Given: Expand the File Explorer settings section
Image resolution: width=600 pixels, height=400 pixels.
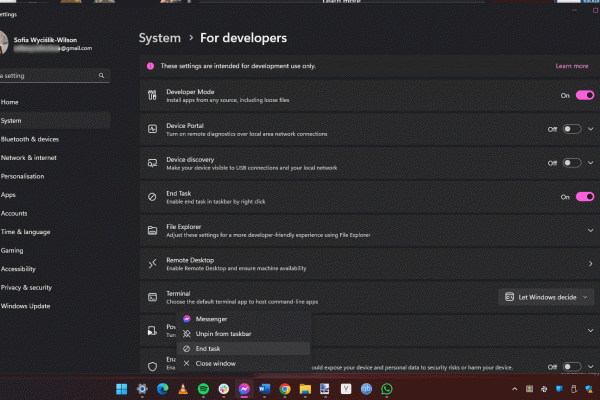Looking at the screenshot, I should (590, 230).
